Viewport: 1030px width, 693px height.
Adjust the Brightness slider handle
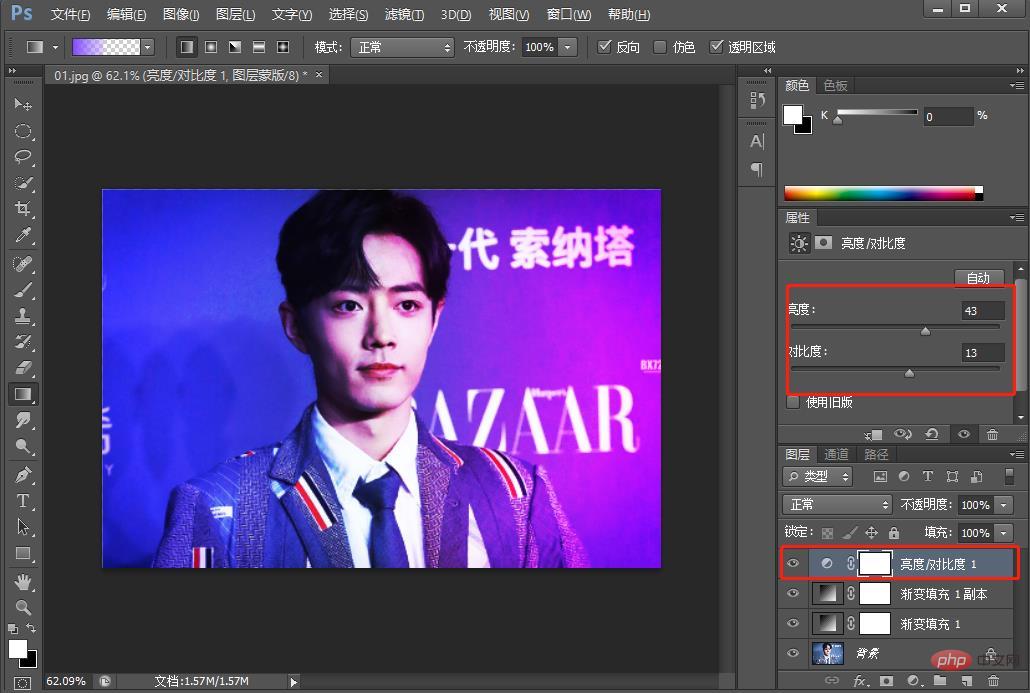point(925,330)
